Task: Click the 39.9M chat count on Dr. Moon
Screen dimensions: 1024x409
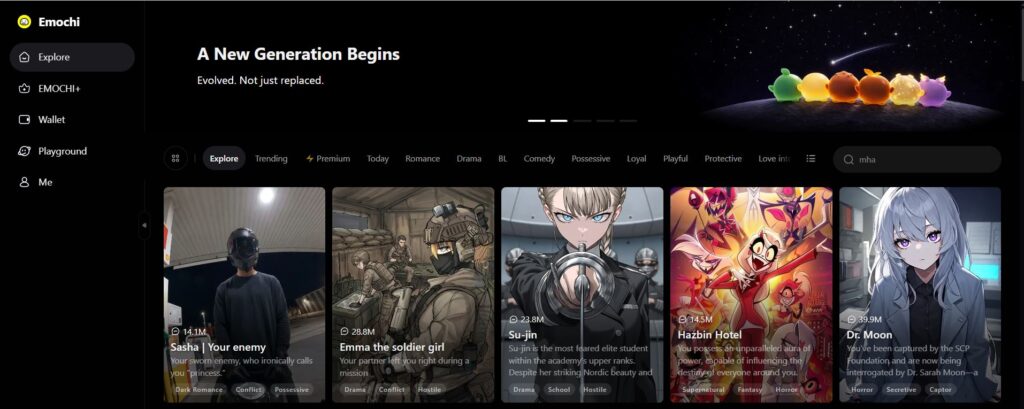Action: click(865, 319)
